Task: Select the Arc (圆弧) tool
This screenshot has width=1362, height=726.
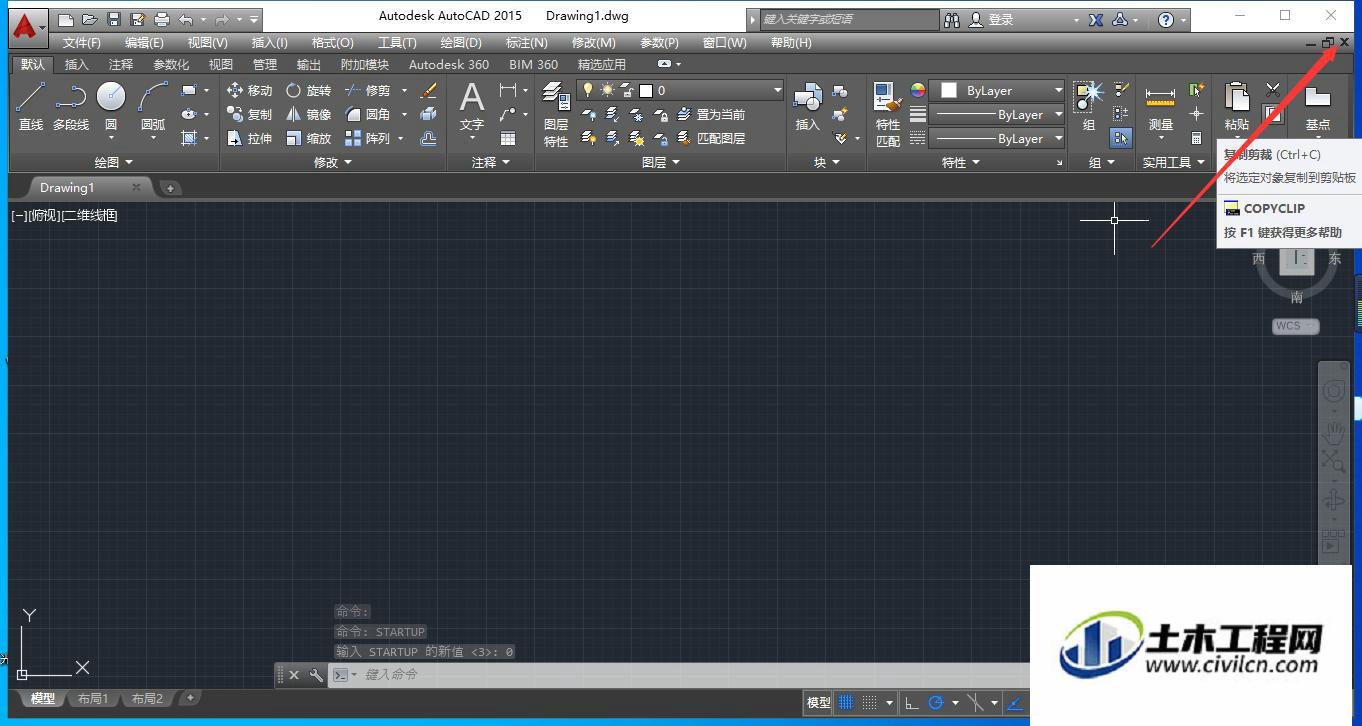Action: click(153, 106)
